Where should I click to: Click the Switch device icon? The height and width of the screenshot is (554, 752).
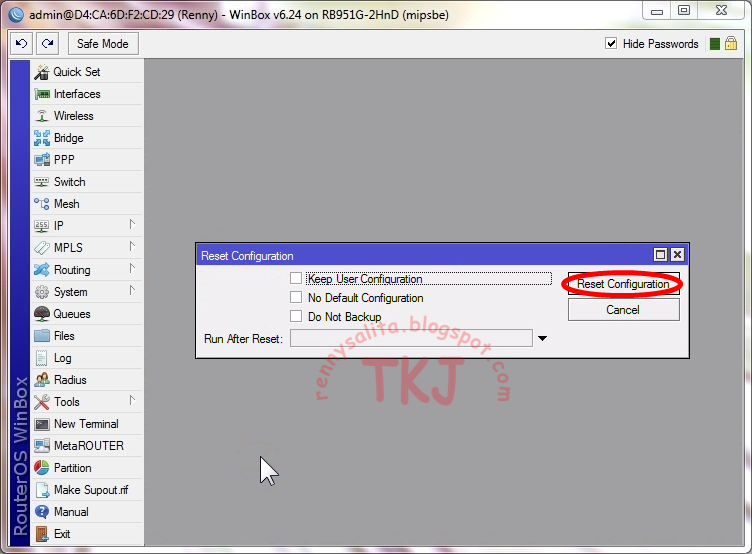coord(42,182)
